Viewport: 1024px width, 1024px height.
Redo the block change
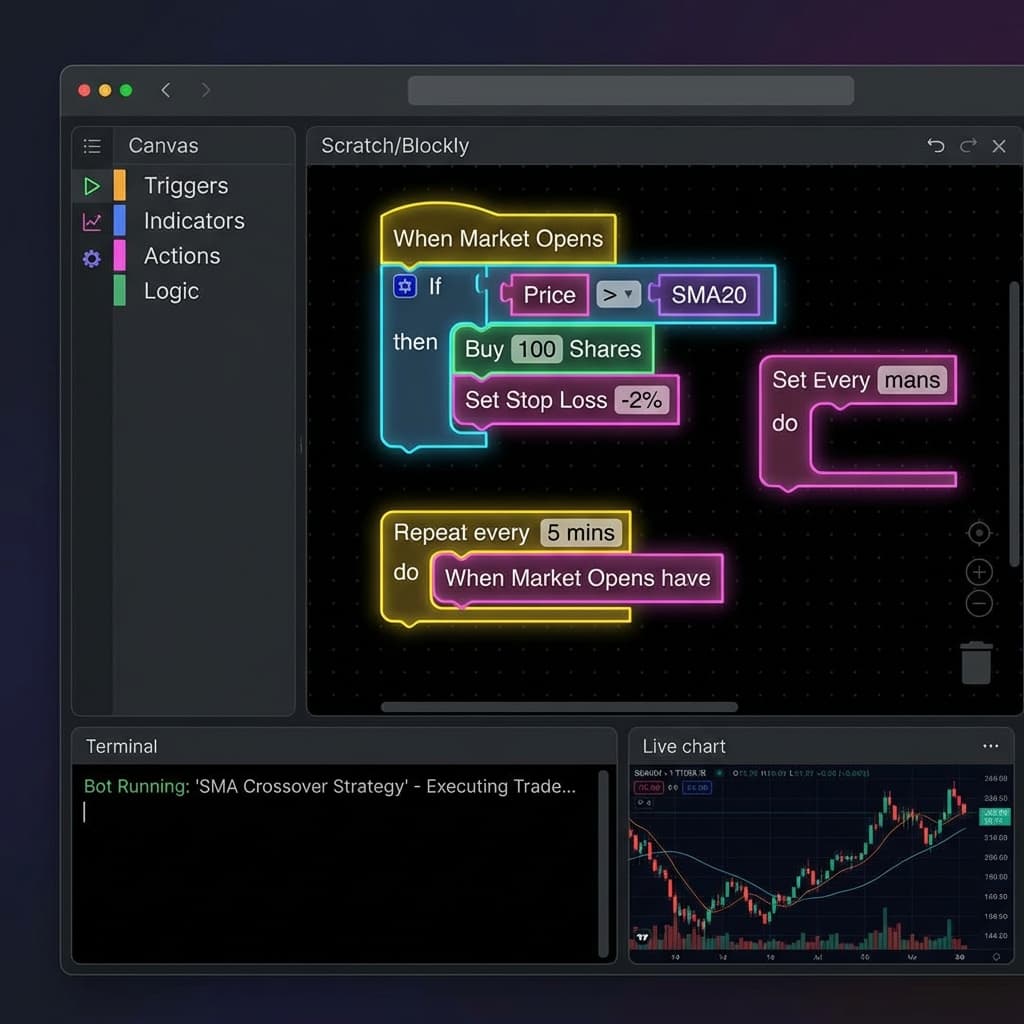(967, 146)
